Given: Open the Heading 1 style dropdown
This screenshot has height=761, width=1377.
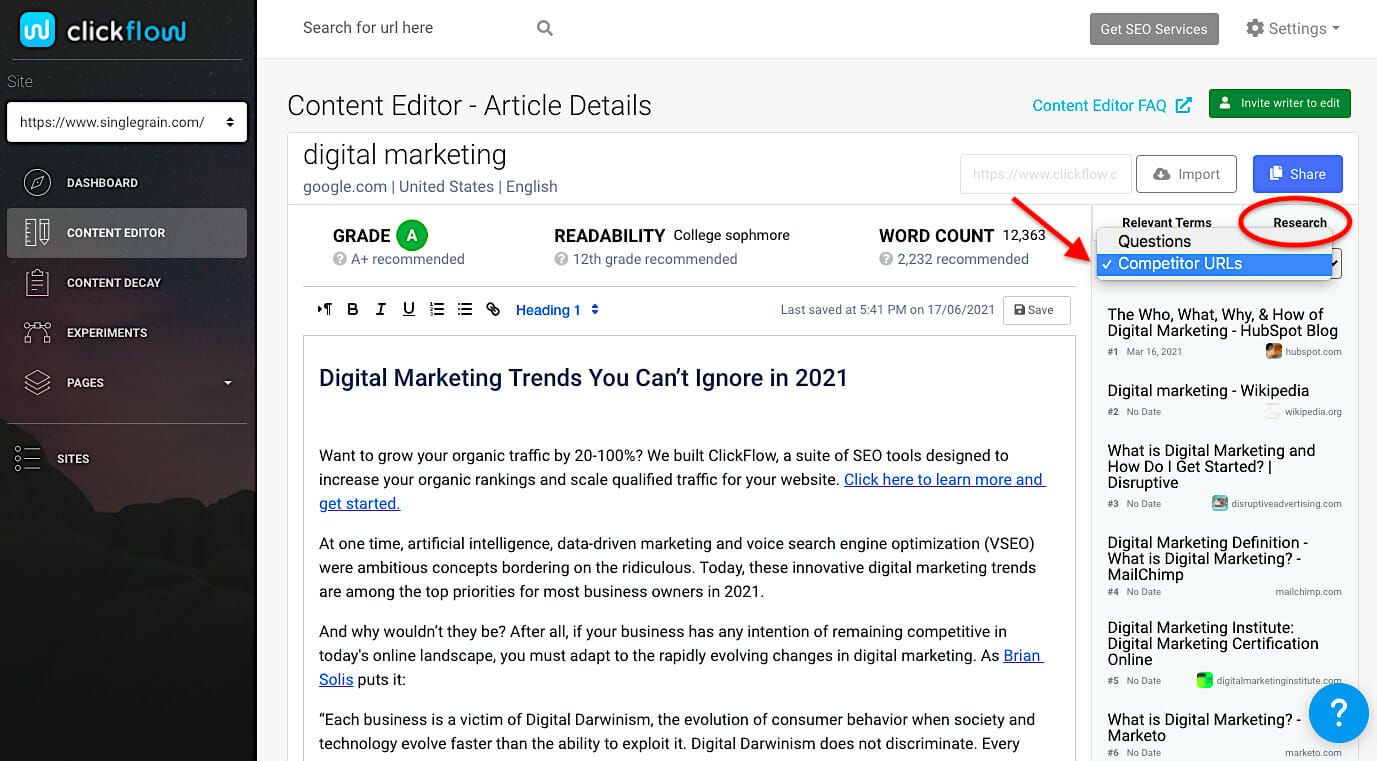Looking at the screenshot, I should [557, 310].
